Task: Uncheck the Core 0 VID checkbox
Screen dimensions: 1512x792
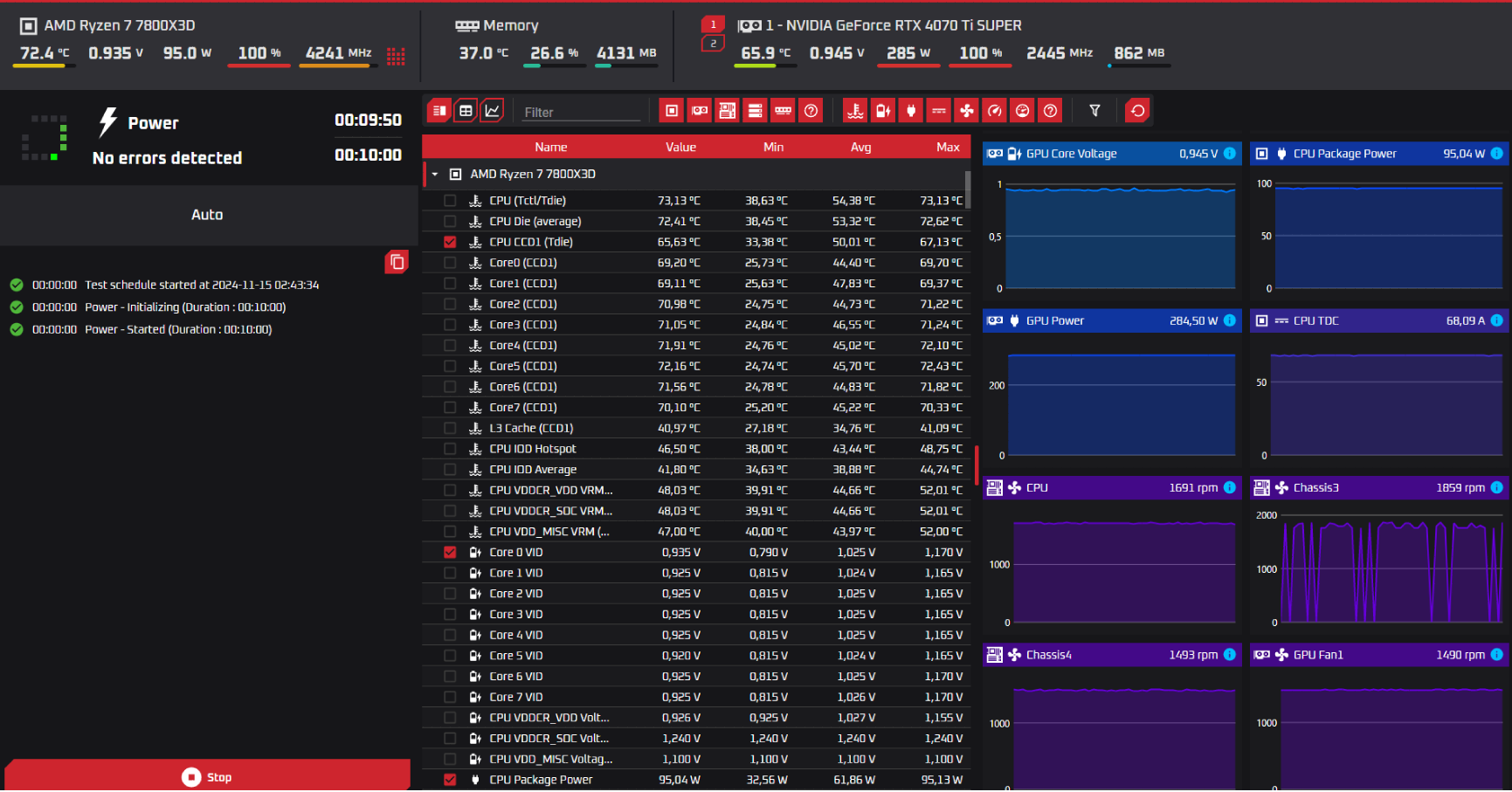Action: coord(450,552)
